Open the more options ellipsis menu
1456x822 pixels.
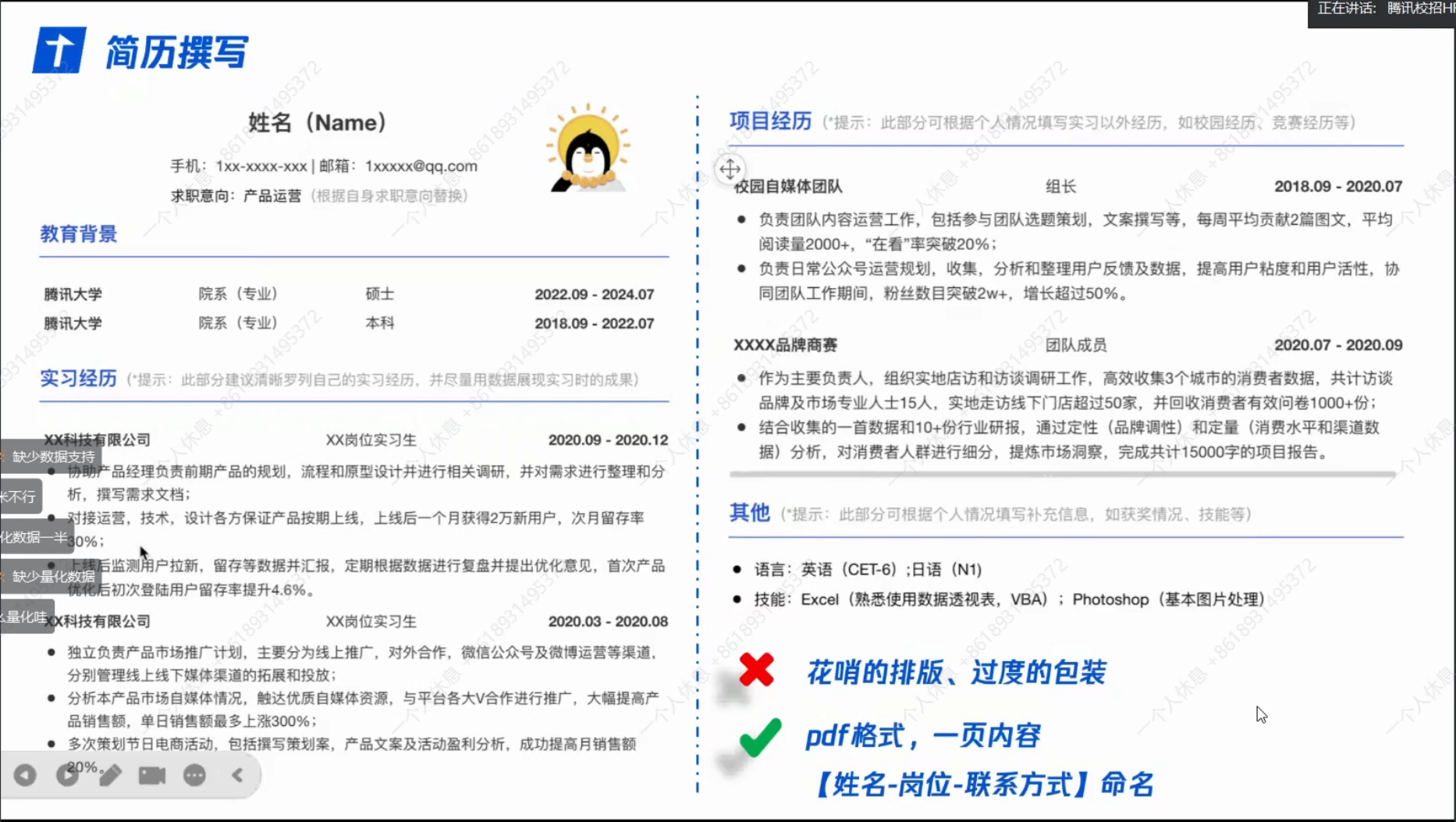point(194,775)
